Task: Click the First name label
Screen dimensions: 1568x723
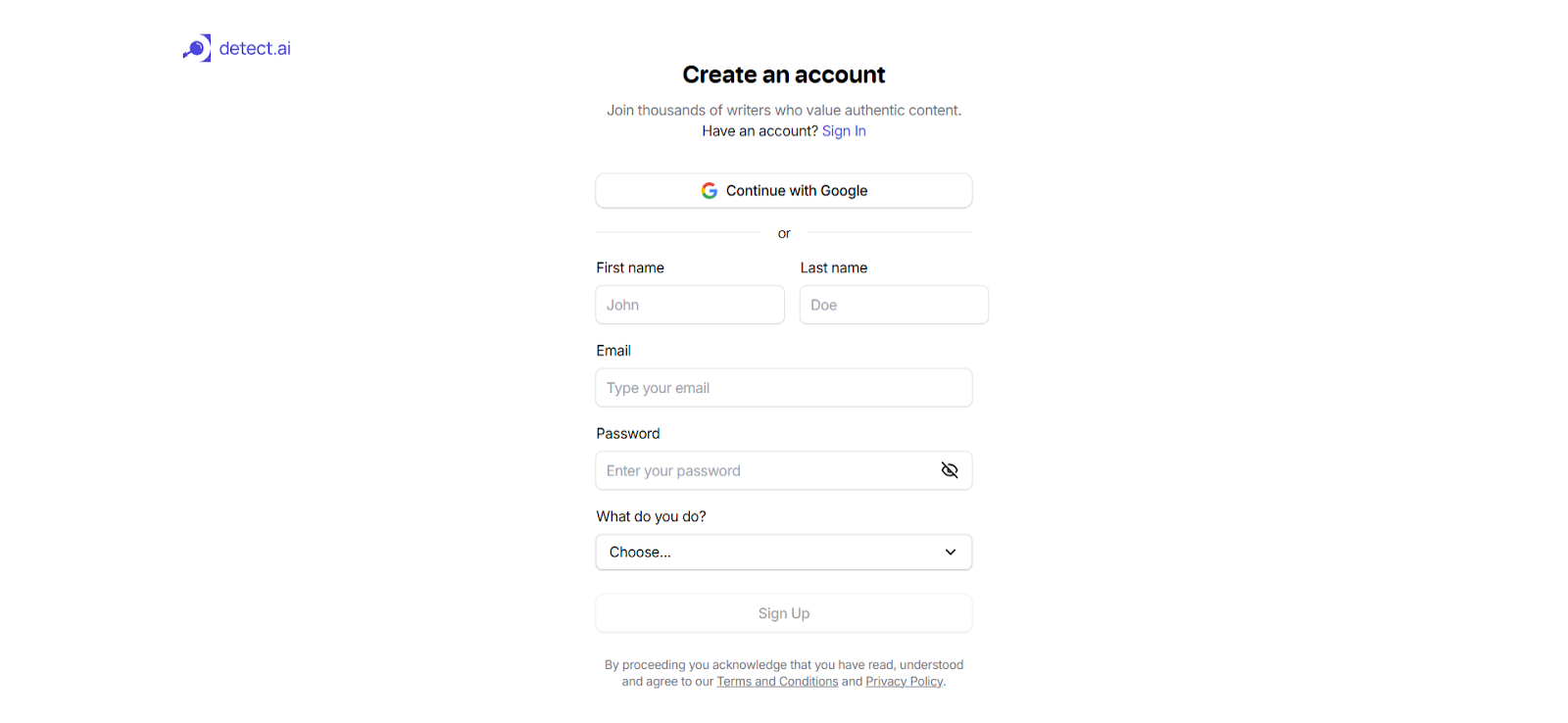Action: point(630,267)
